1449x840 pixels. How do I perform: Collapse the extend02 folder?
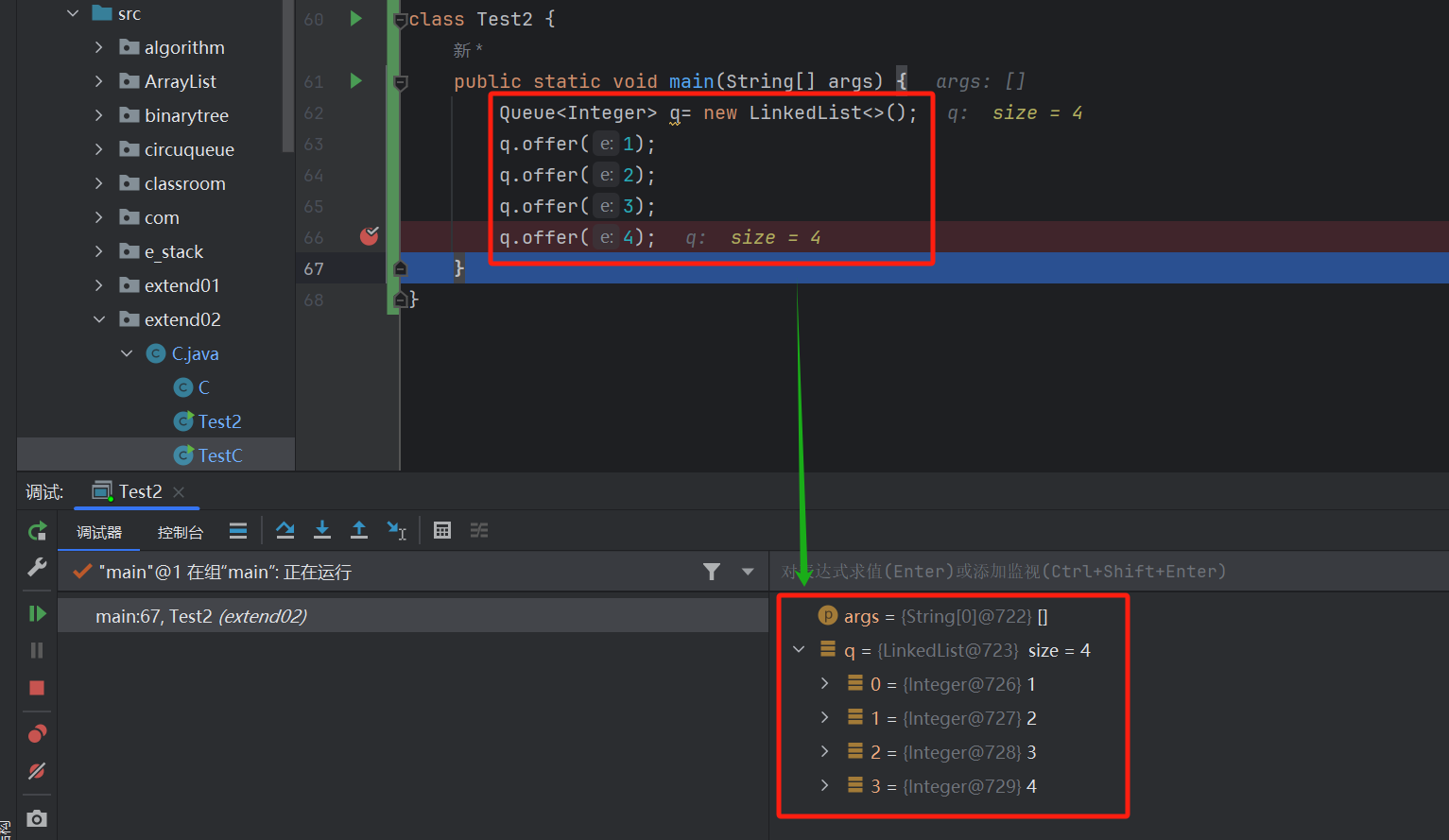(99, 319)
